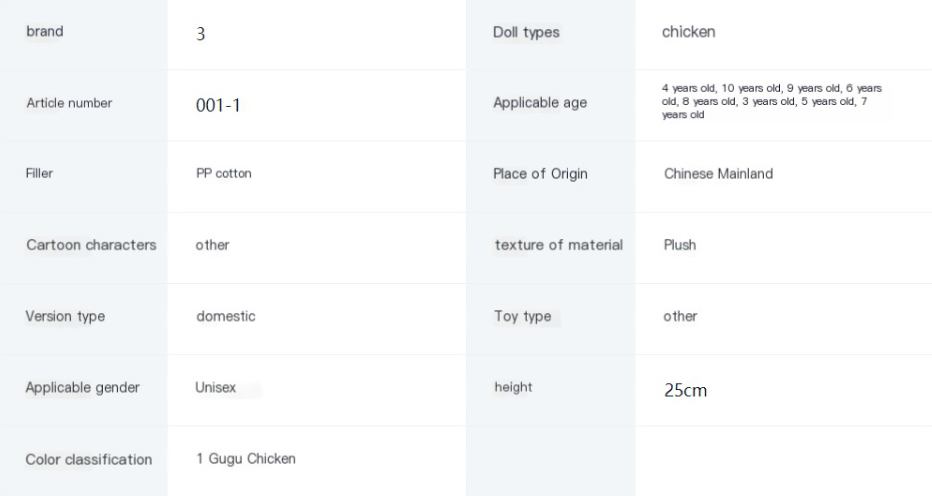
Task: Select '1 Gugu Chicken' color value
Action: click(245, 460)
